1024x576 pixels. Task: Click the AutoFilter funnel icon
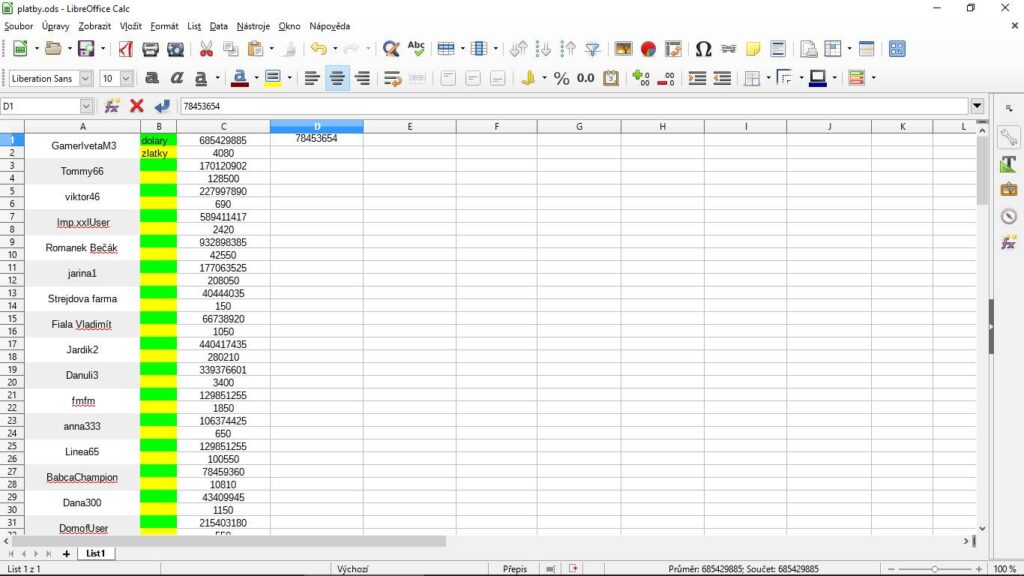coord(593,48)
